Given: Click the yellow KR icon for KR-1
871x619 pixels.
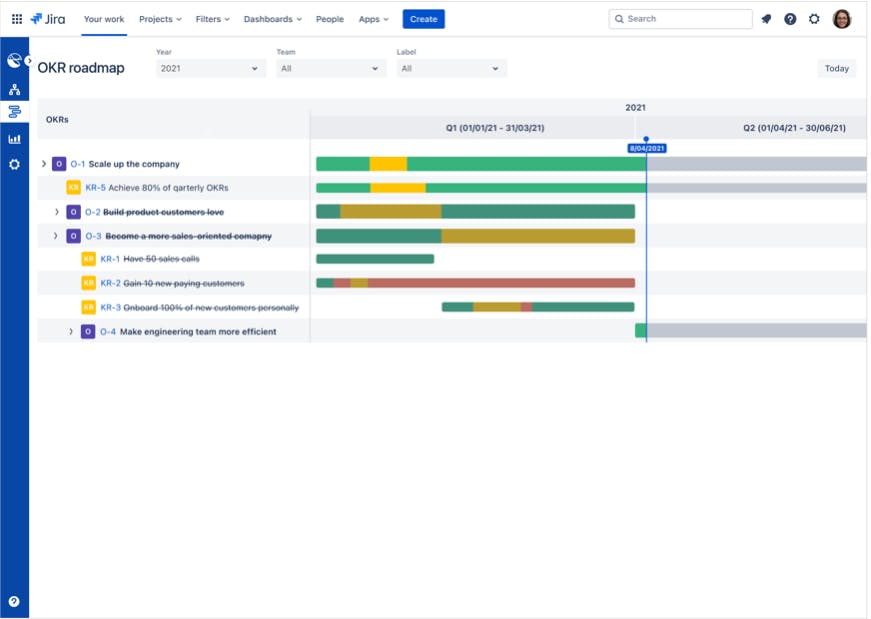Looking at the screenshot, I should coord(88,259).
